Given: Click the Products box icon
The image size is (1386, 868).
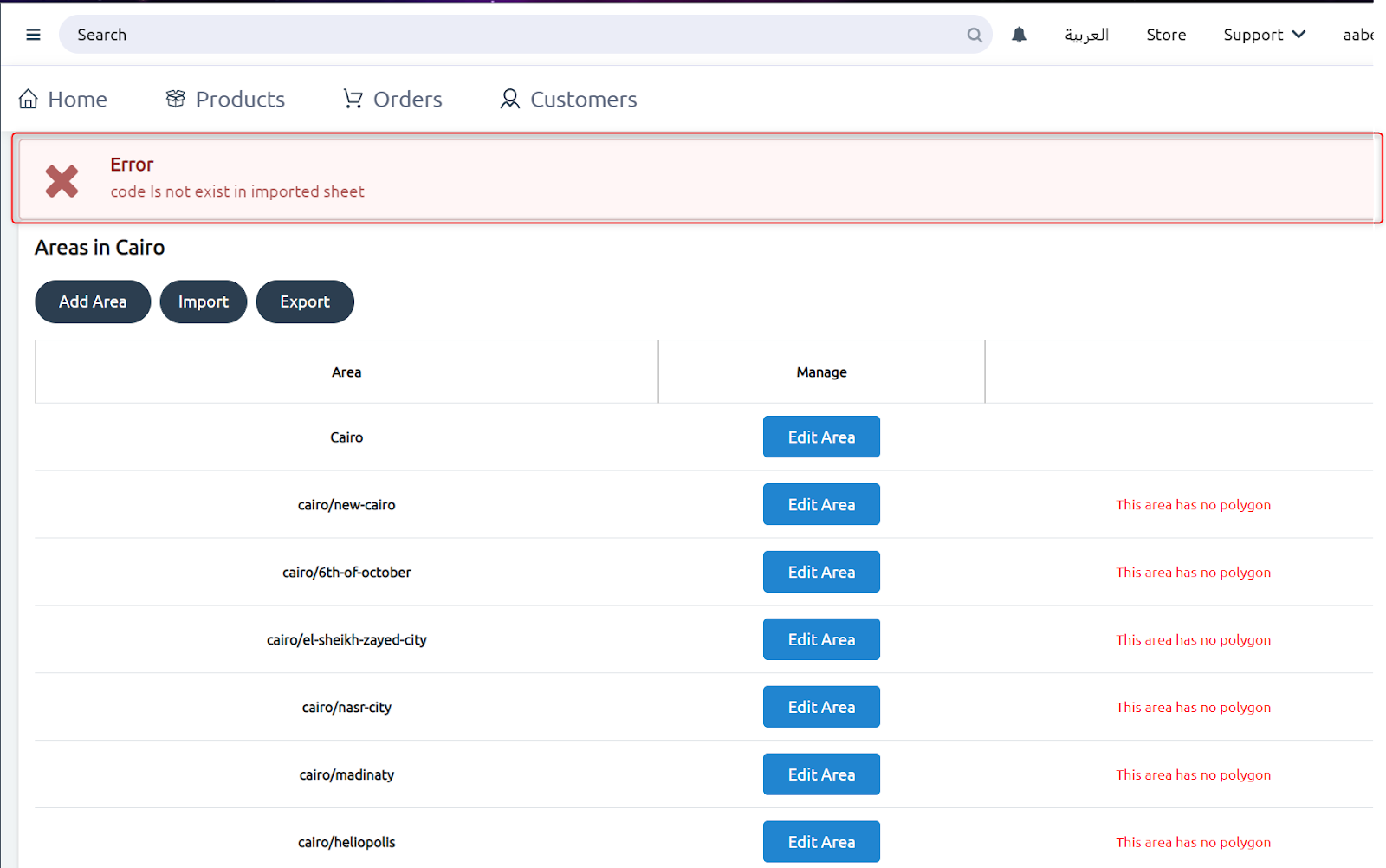Looking at the screenshot, I should tap(176, 99).
